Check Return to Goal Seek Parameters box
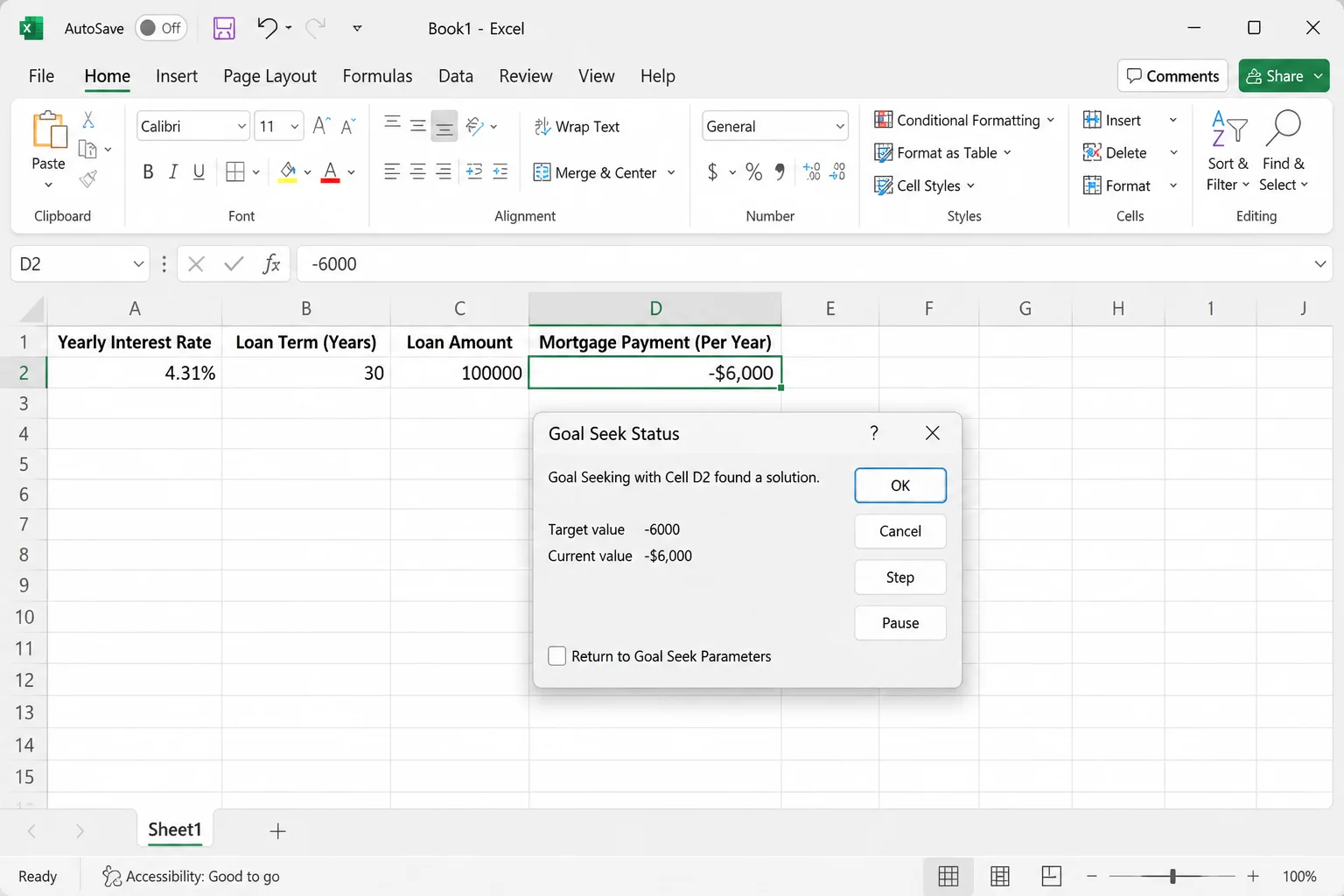 556,656
